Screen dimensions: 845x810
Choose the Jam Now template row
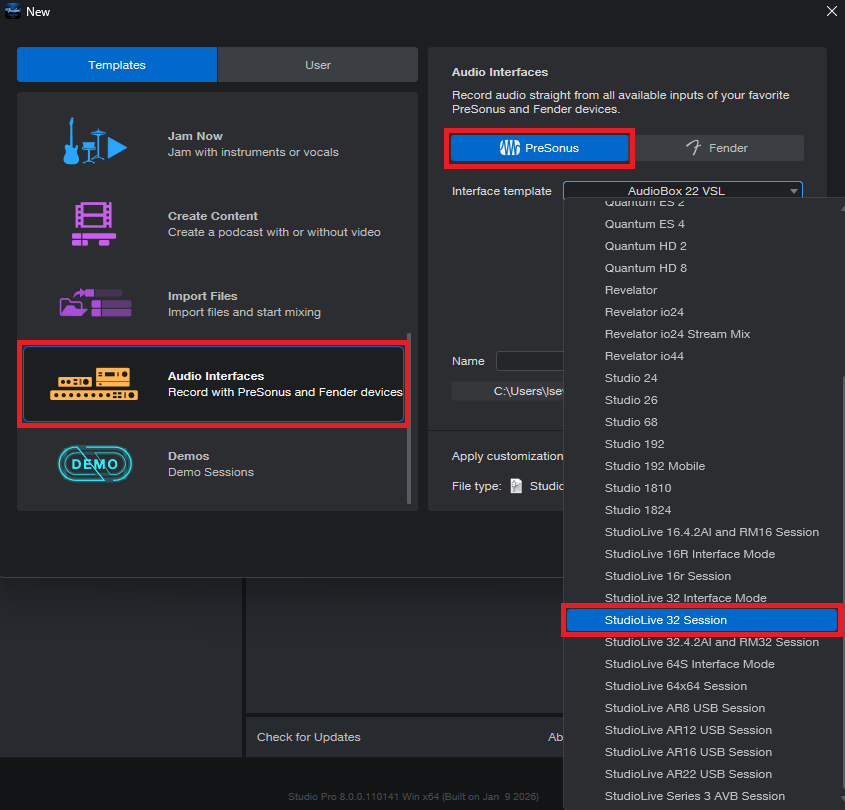point(213,144)
